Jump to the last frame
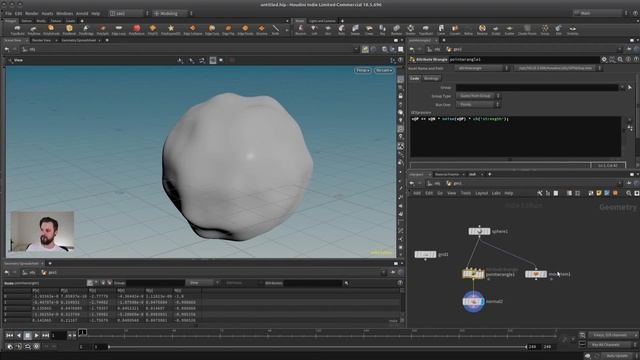The height and width of the screenshot is (360, 640). click(45, 336)
